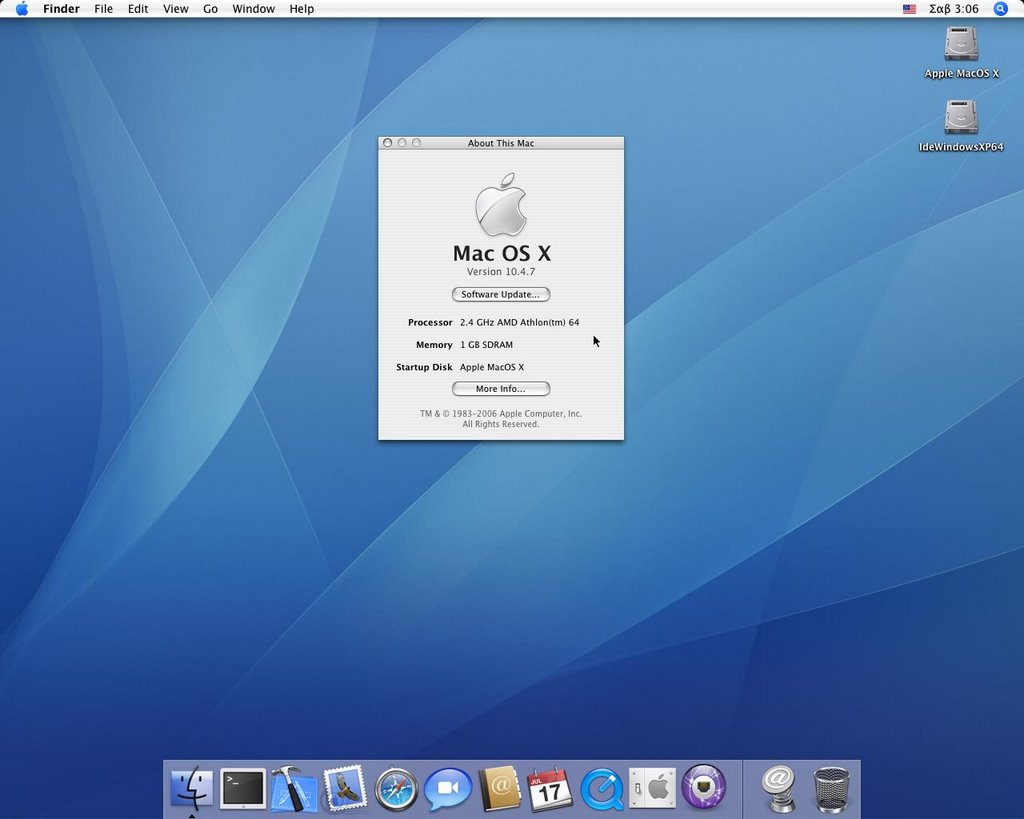Viewport: 1024px width, 819px height.
Task: Open iChat camera bubble in Dock
Action: 448,788
